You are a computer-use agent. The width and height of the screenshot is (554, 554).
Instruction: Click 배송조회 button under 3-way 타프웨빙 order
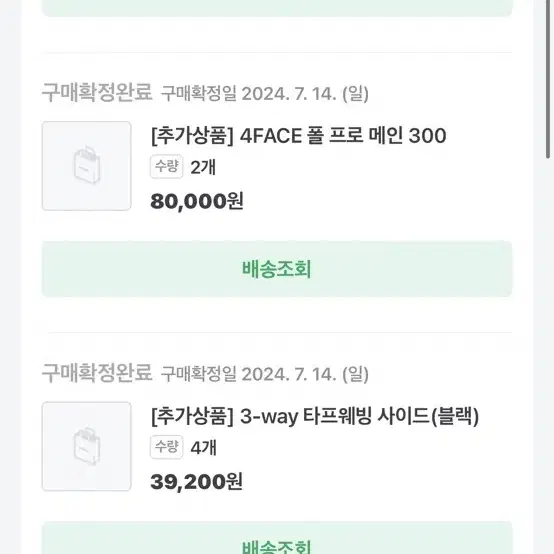click(x=277, y=538)
